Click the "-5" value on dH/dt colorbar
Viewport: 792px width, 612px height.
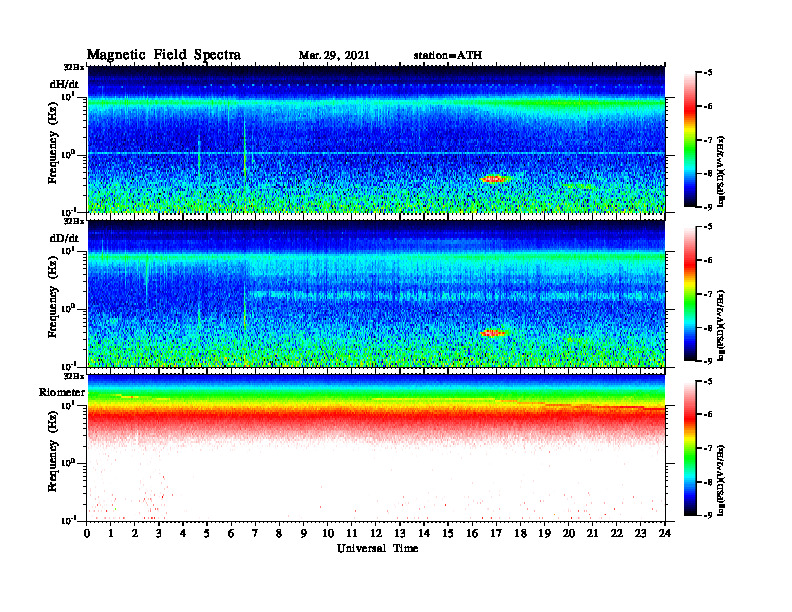click(708, 73)
